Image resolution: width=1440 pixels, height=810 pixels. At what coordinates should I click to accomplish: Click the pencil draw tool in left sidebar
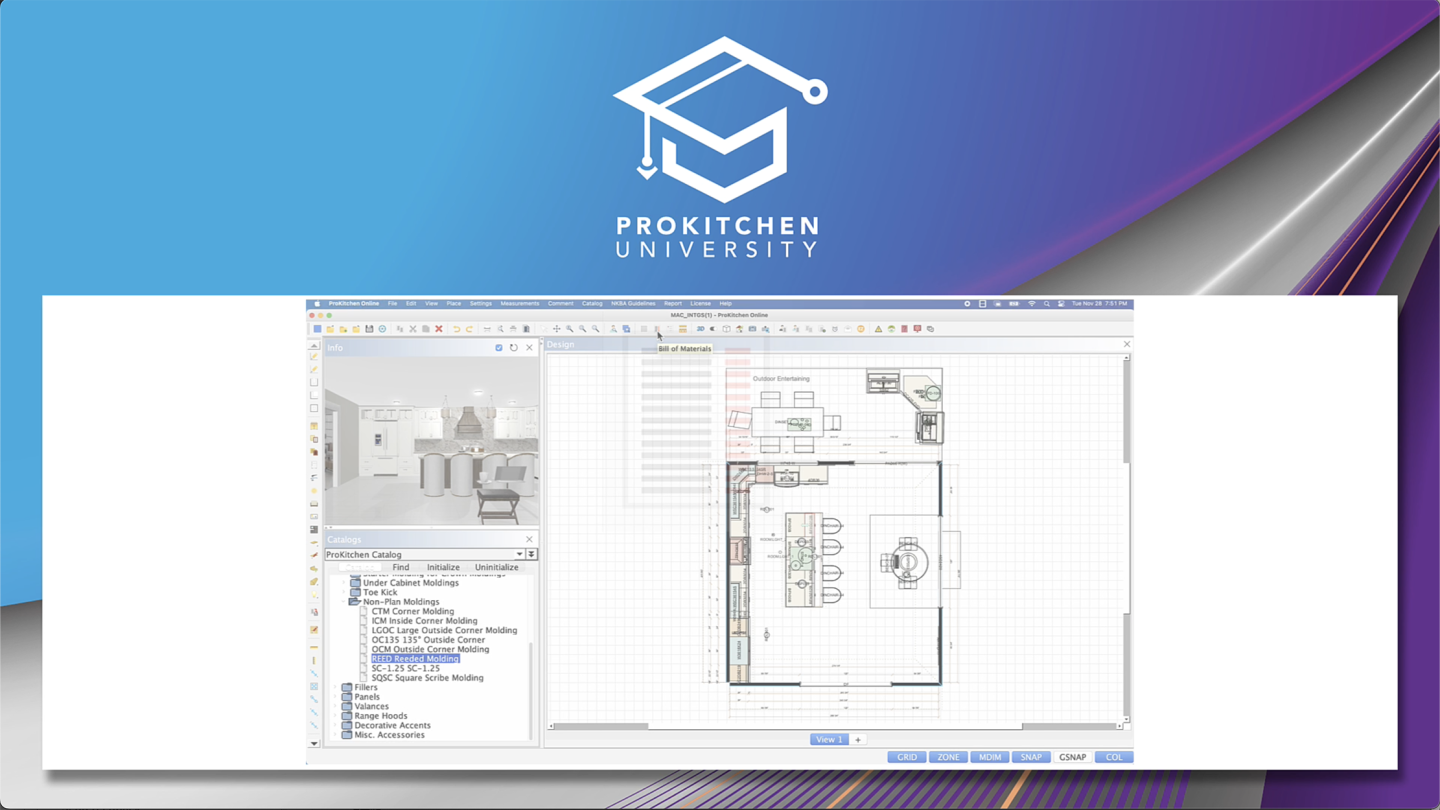(314, 357)
